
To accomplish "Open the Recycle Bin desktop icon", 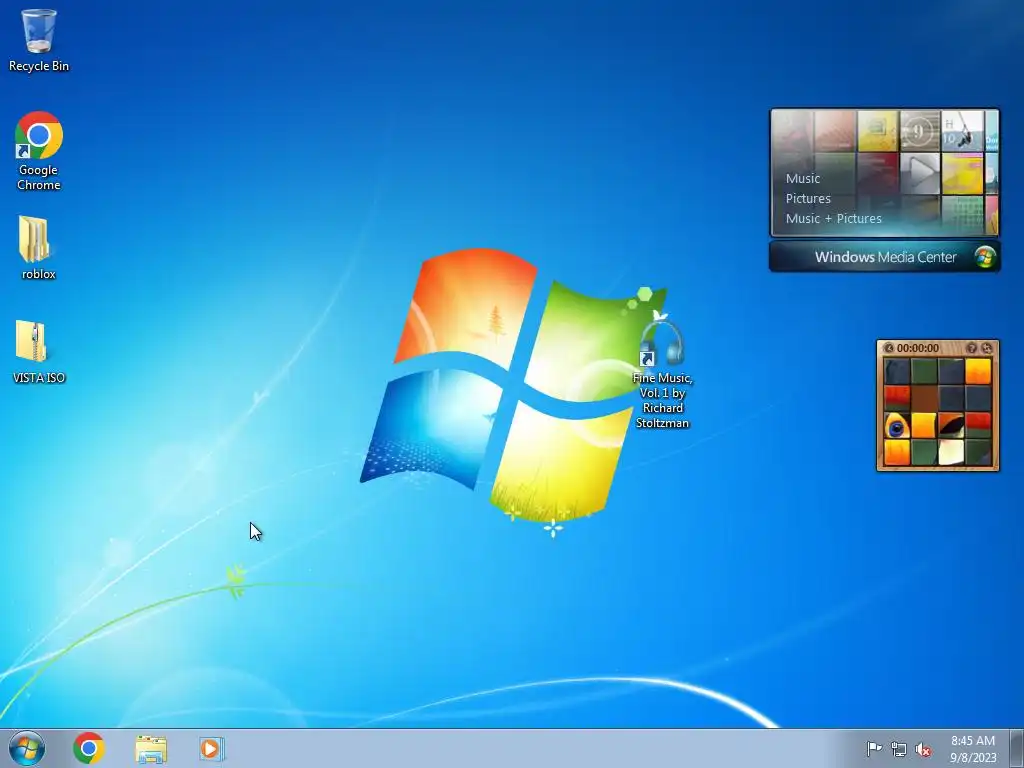I will point(39,40).
